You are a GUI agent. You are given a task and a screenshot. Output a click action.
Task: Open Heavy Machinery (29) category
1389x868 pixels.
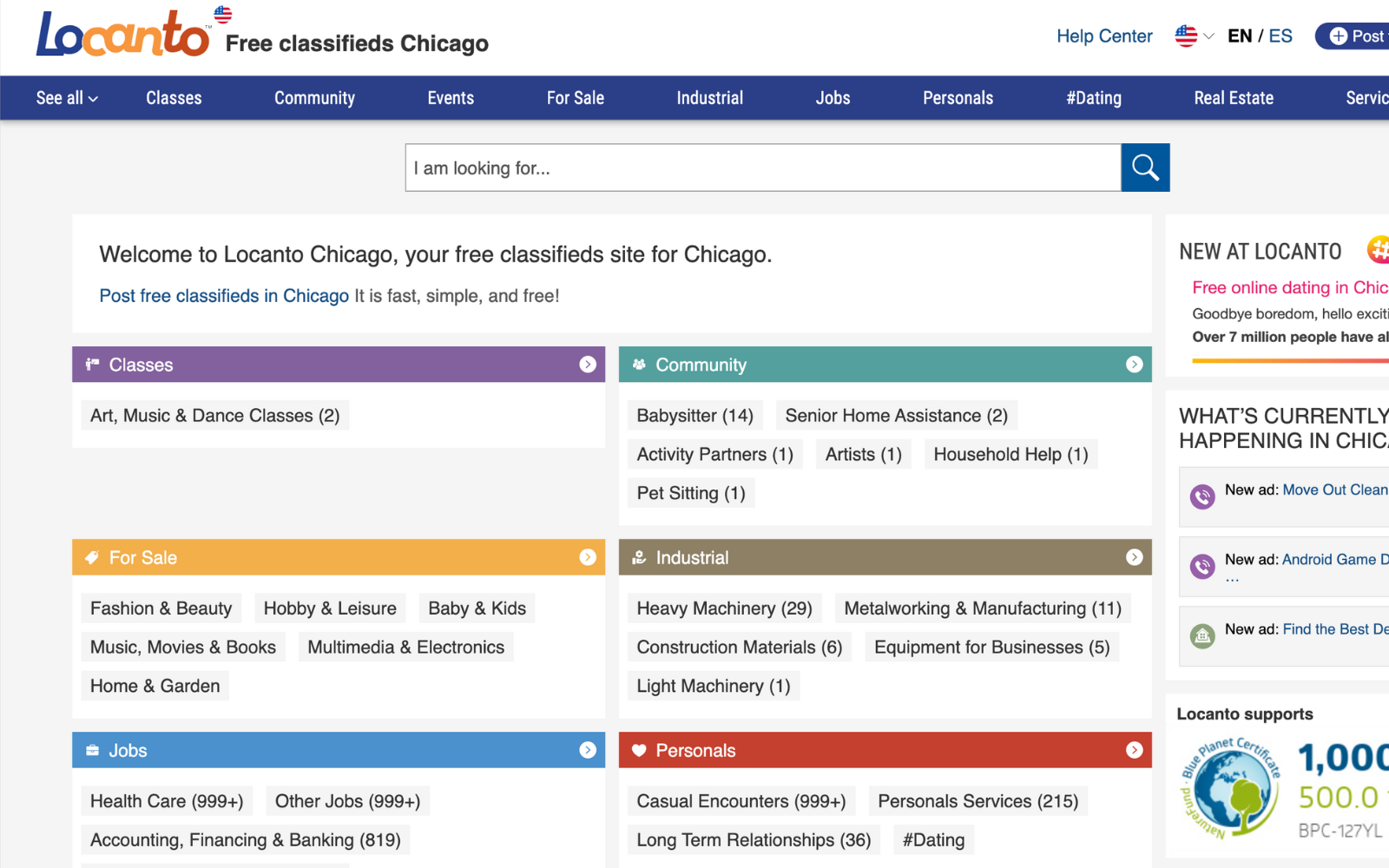coord(725,608)
